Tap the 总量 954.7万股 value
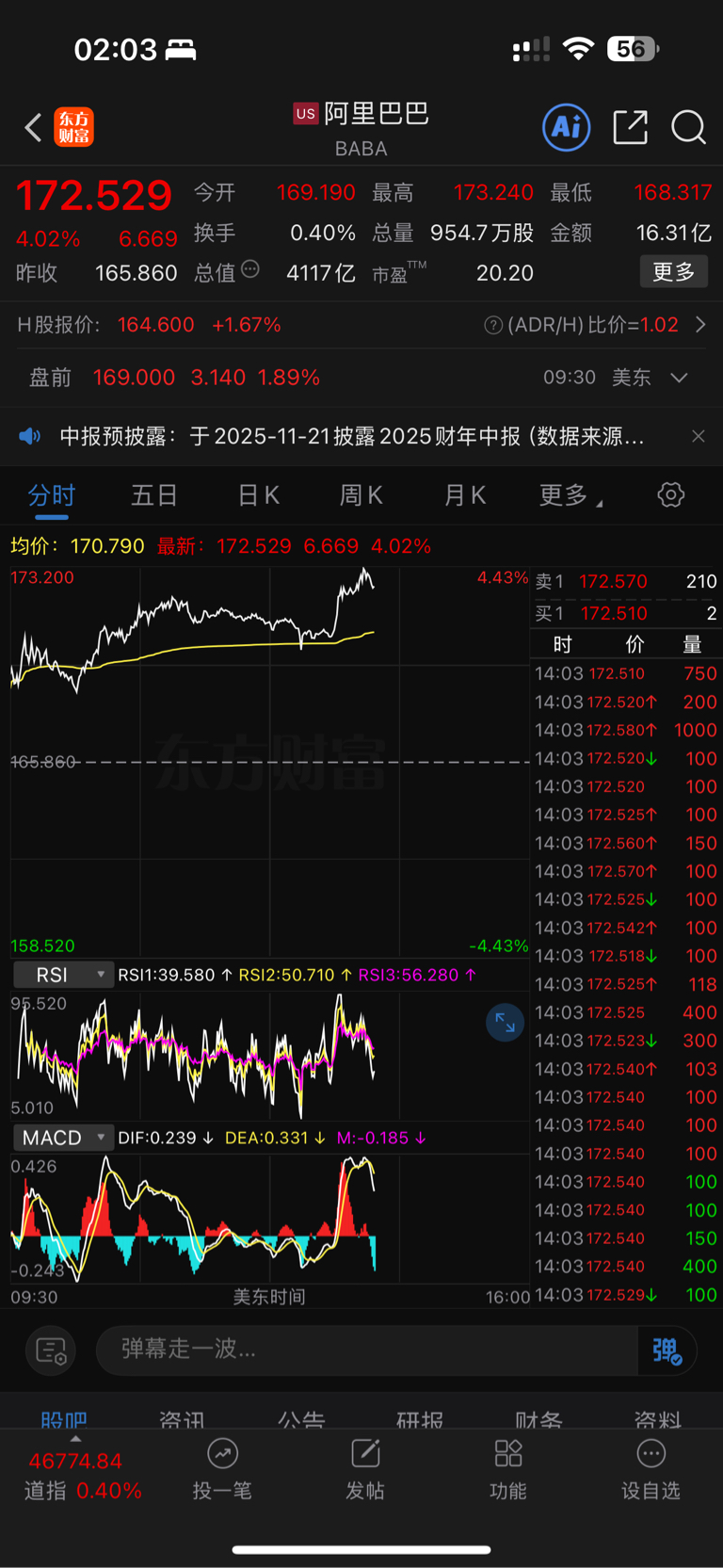The image size is (723, 1568). [482, 233]
